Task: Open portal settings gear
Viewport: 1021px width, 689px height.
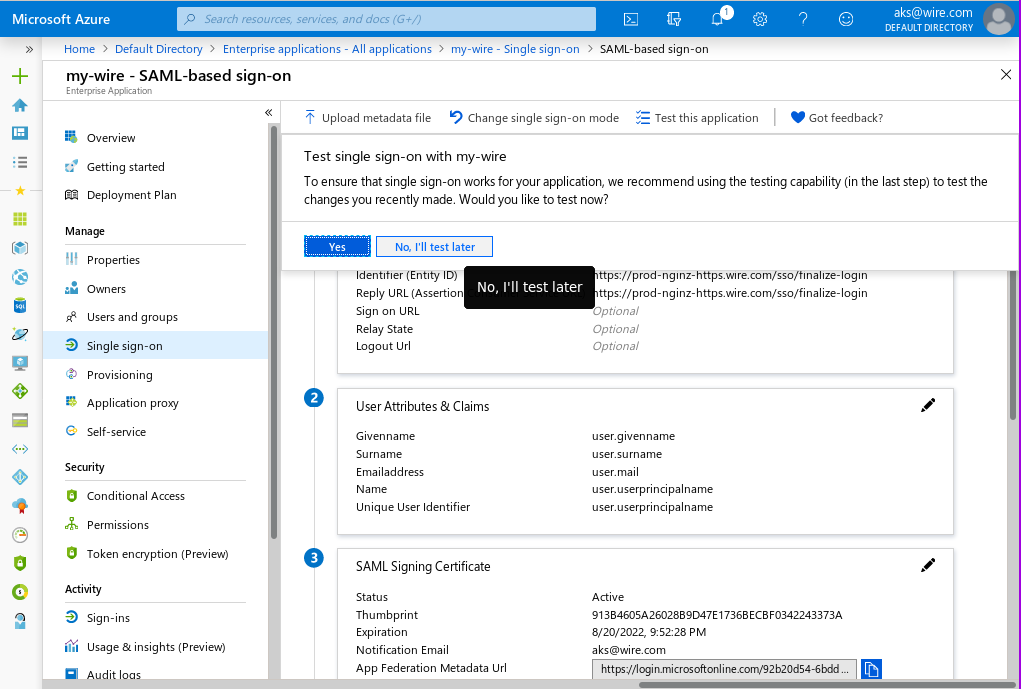Action: click(760, 19)
